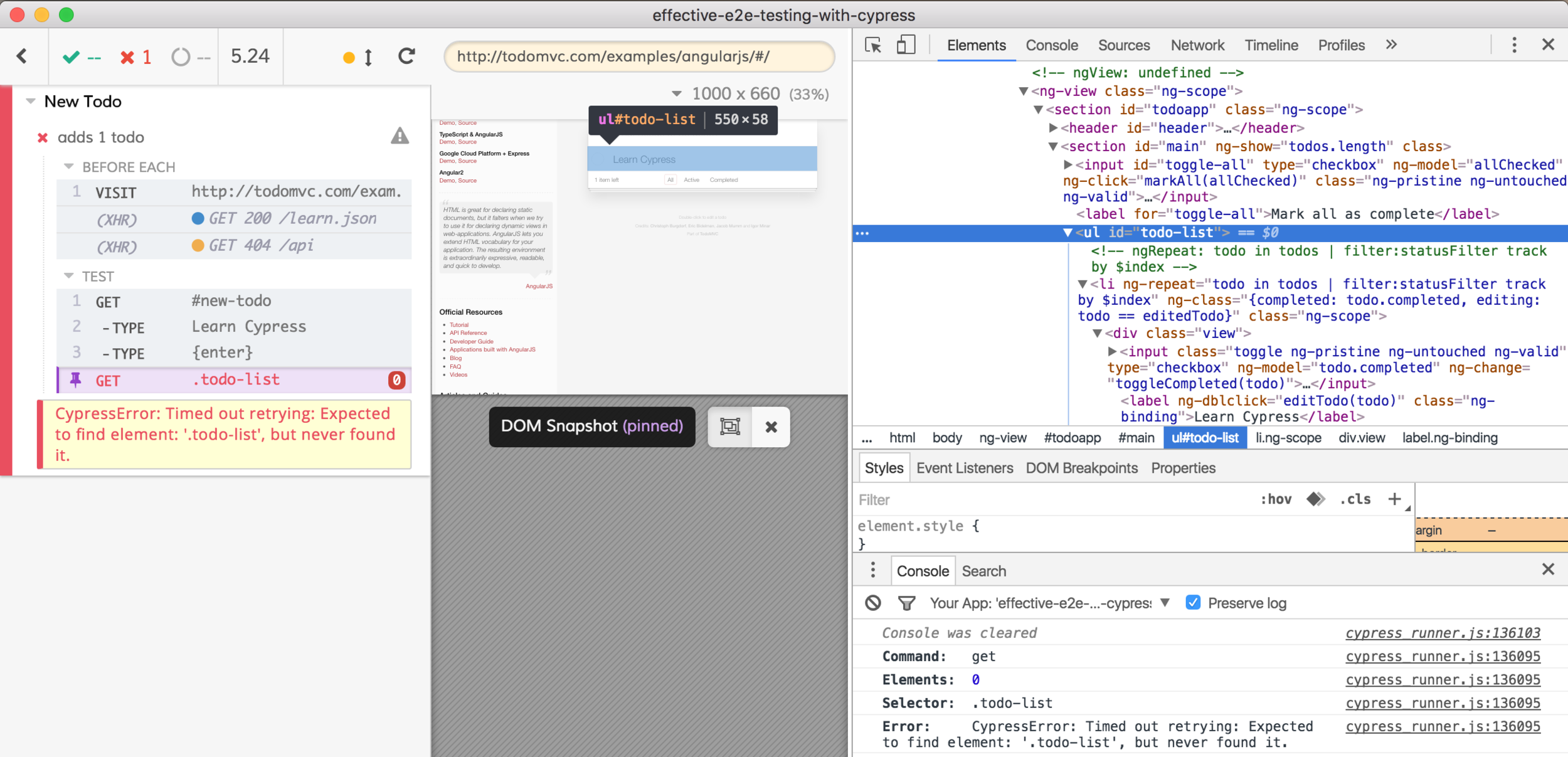Open cypress_runner.js:136103 source link

[x=1442, y=633]
